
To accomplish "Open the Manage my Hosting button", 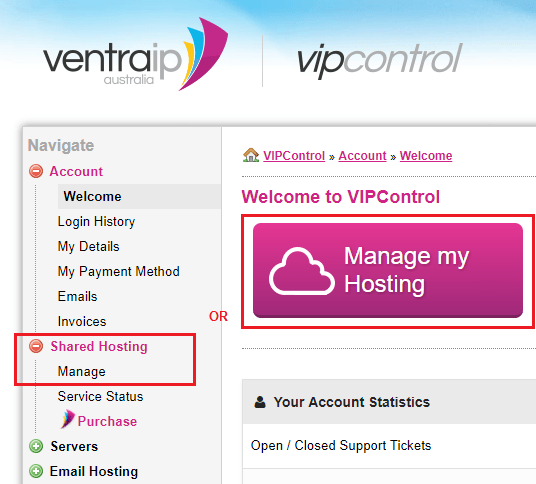I will (388, 270).
